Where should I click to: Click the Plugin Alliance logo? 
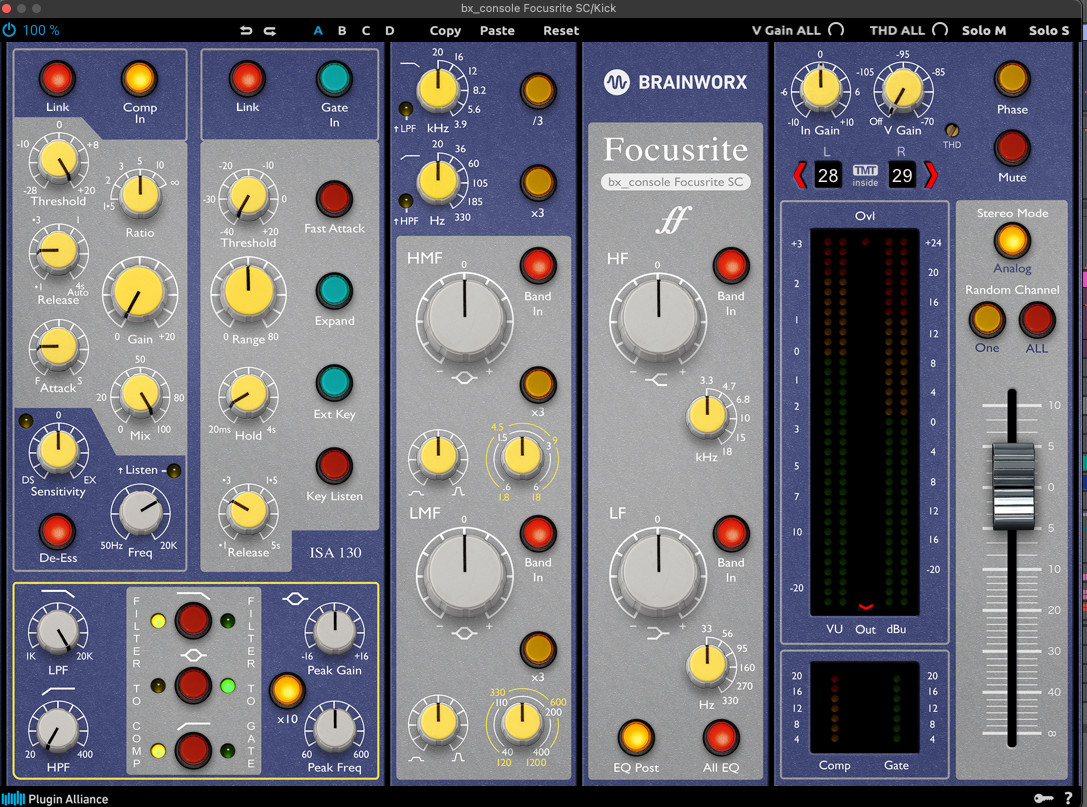[55, 799]
